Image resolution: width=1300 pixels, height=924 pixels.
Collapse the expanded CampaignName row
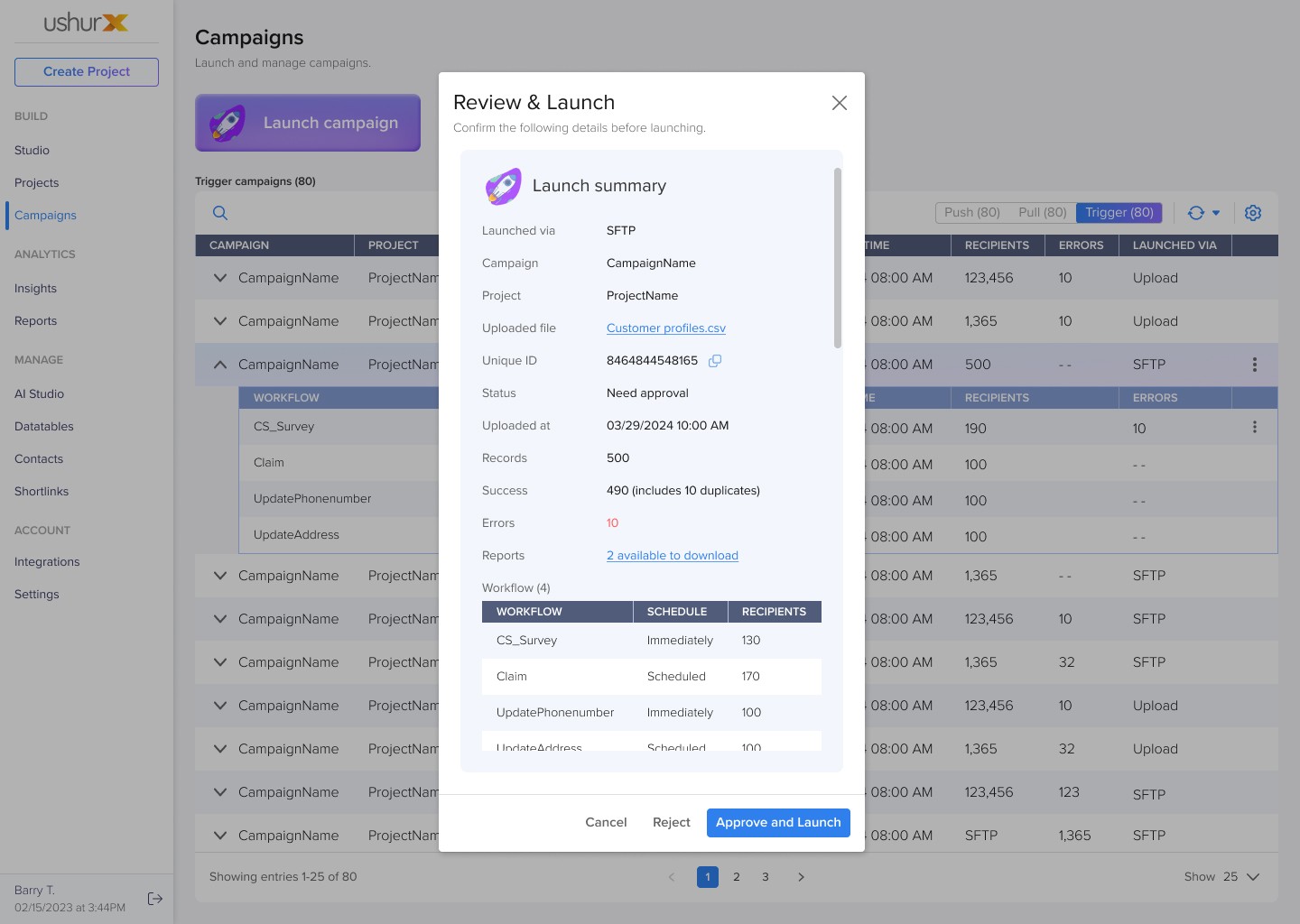[x=220, y=365]
